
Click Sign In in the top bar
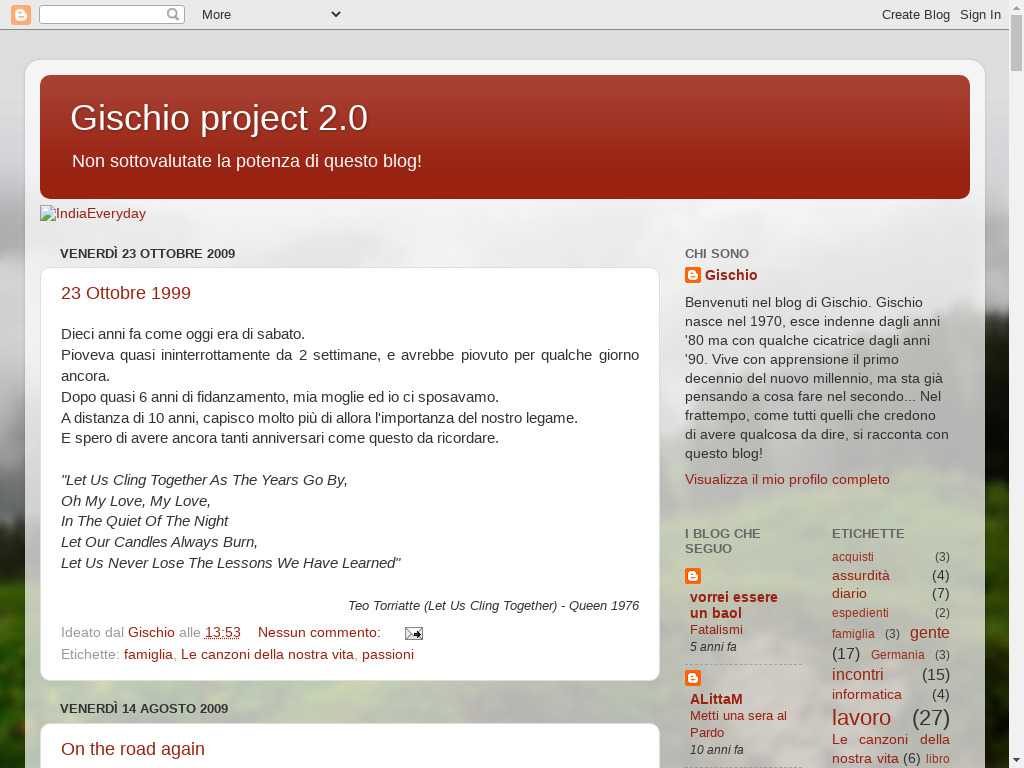tap(980, 14)
